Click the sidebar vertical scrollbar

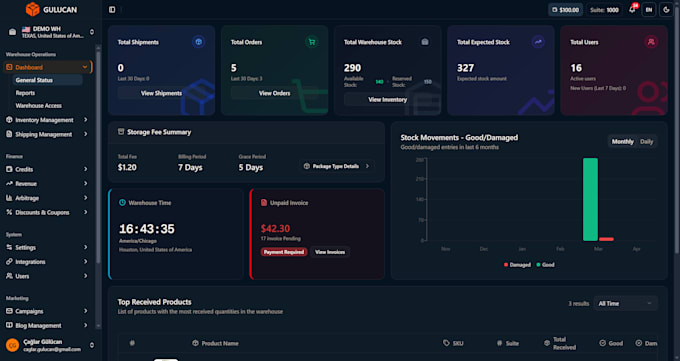click(98, 156)
